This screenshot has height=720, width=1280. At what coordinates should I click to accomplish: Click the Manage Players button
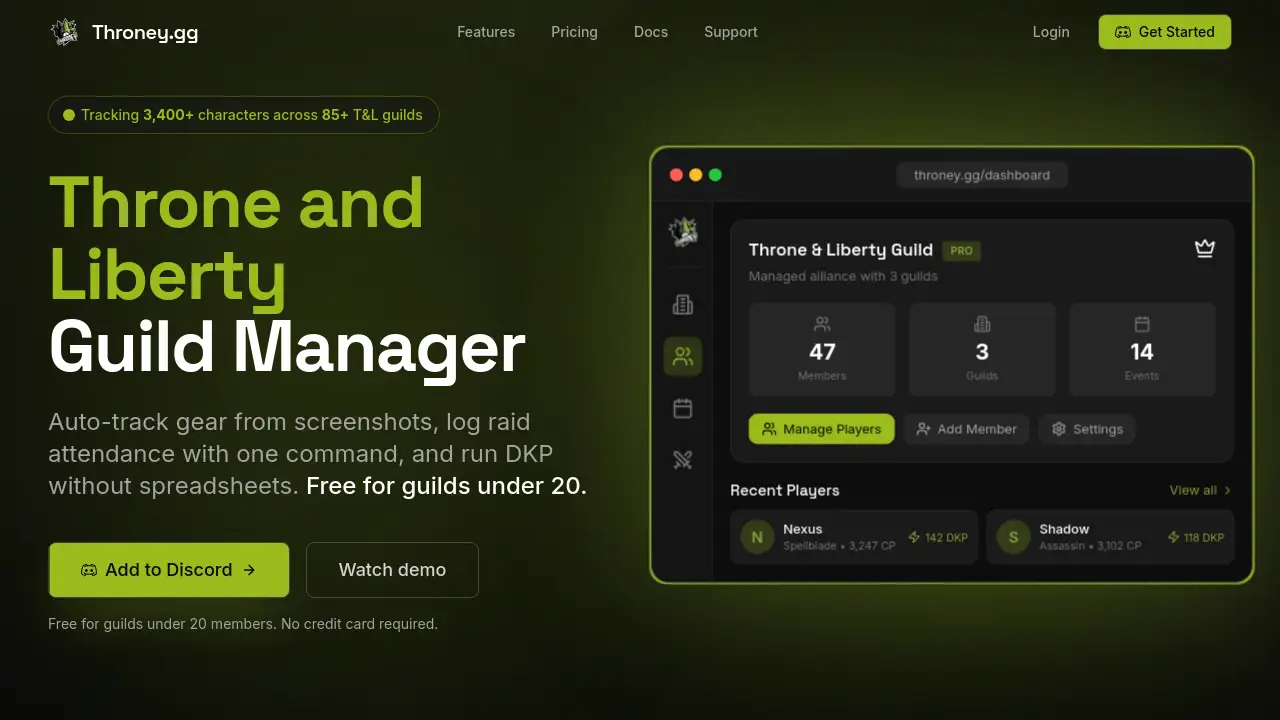click(x=822, y=429)
